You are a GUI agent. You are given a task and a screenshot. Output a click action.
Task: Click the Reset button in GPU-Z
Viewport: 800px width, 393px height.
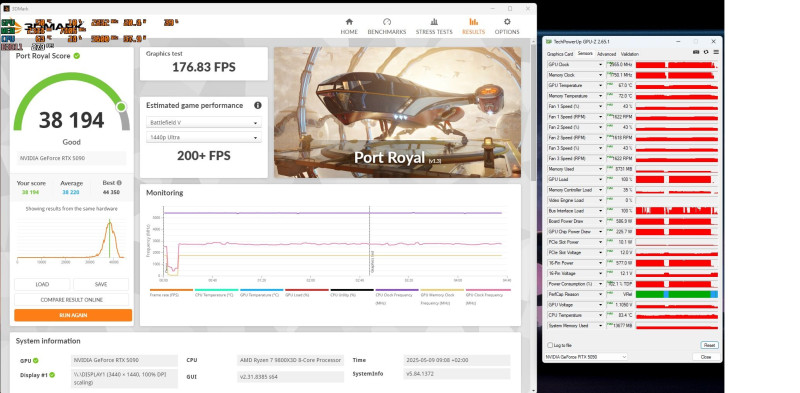pyautogui.click(x=709, y=345)
